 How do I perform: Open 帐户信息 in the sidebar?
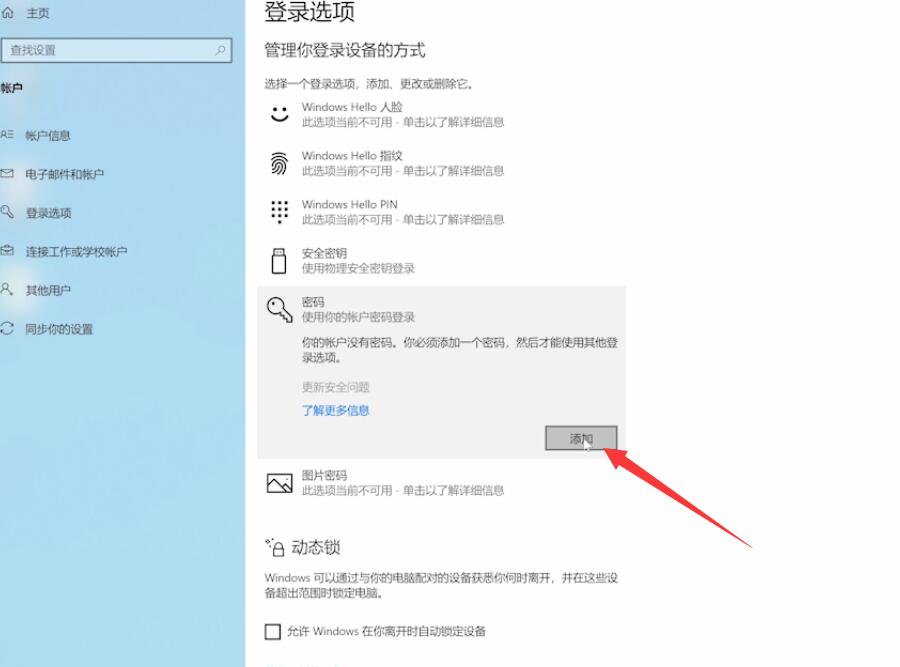[48, 135]
